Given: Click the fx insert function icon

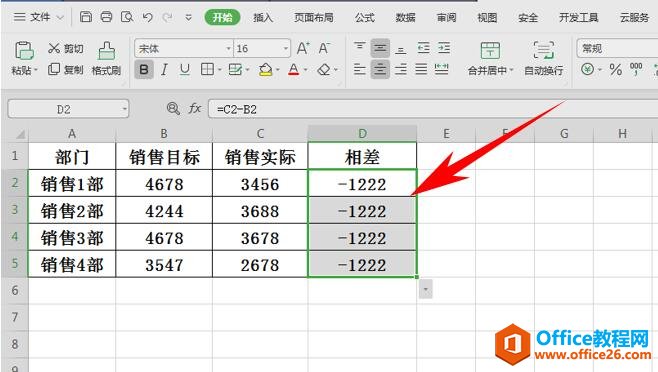Looking at the screenshot, I should [x=194, y=109].
